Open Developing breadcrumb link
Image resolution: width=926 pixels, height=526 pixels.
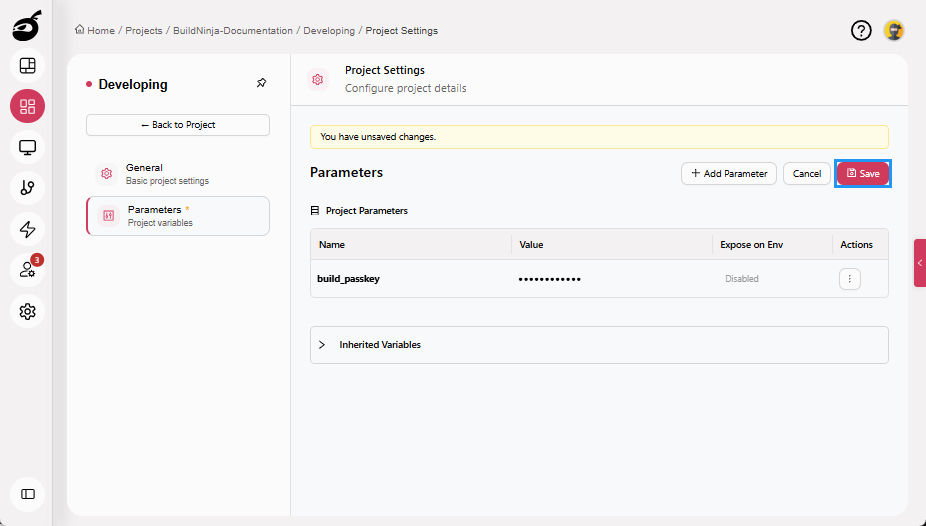(x=329, y=30)
